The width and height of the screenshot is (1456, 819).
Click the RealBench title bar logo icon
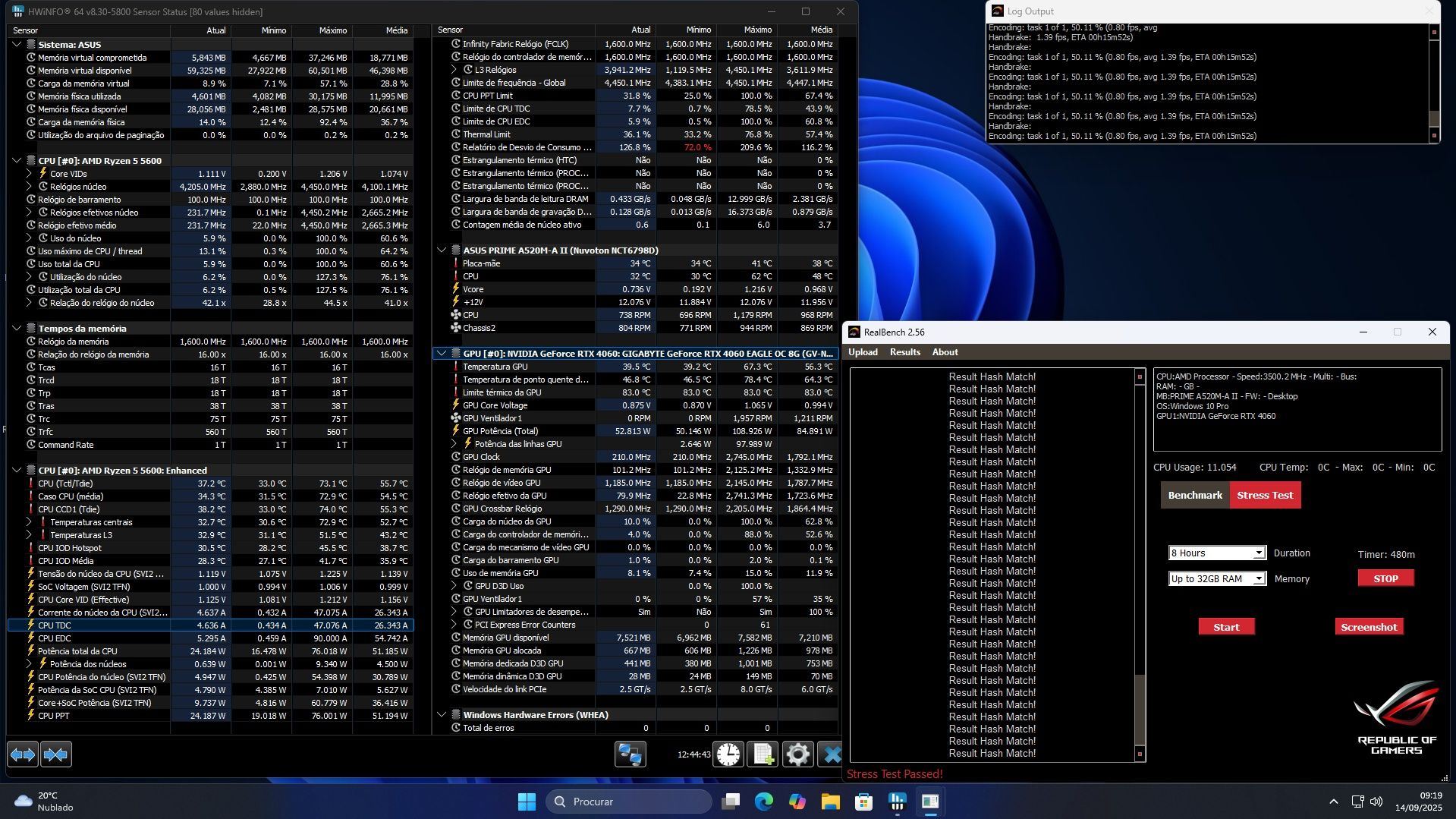click(x=854, y=332)
